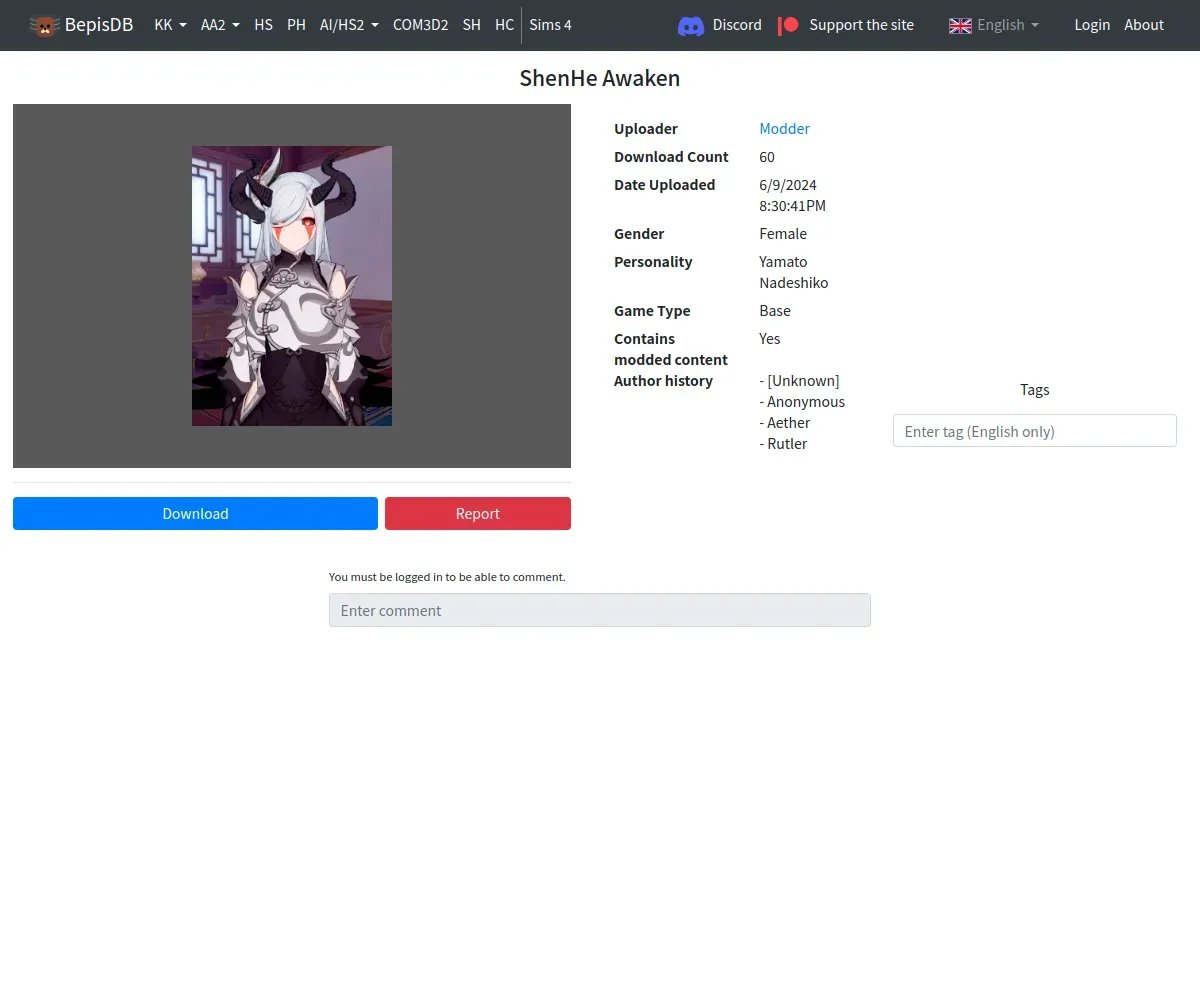Open the English language dropdown
The width and height of the screenshot is (1200, 1000).
tap(994, 25)
